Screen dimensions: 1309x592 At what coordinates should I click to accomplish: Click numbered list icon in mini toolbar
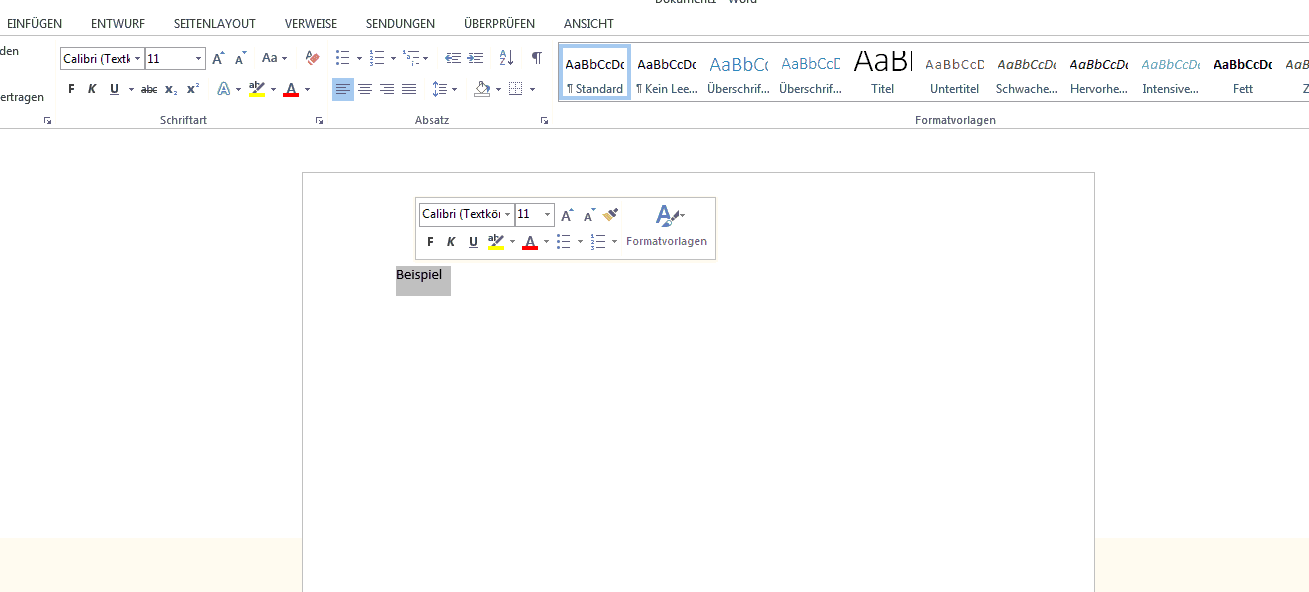tap(598, 242)
